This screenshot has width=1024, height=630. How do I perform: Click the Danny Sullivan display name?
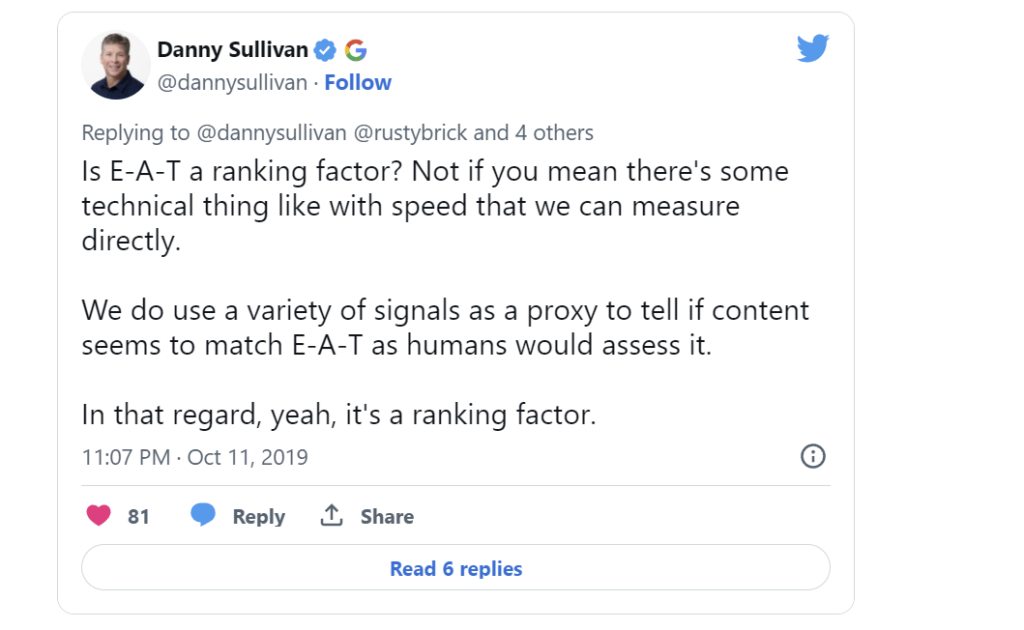pos(233,49)
